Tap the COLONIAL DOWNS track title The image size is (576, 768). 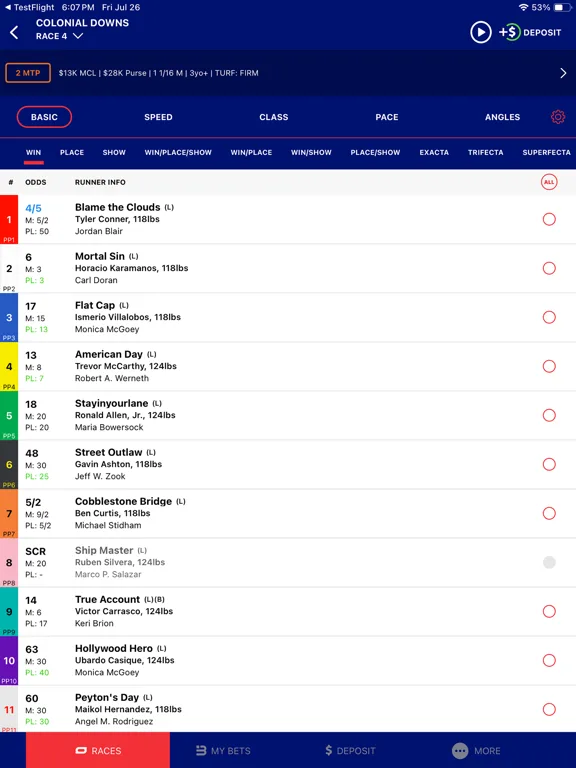82,23
